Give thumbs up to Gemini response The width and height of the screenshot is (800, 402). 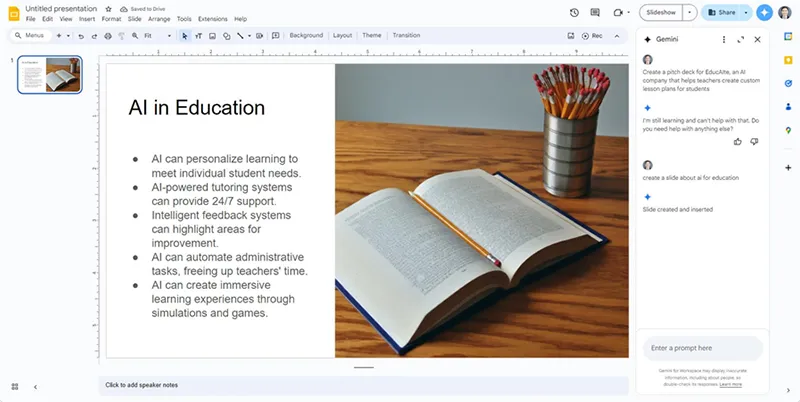click(738, 142)
